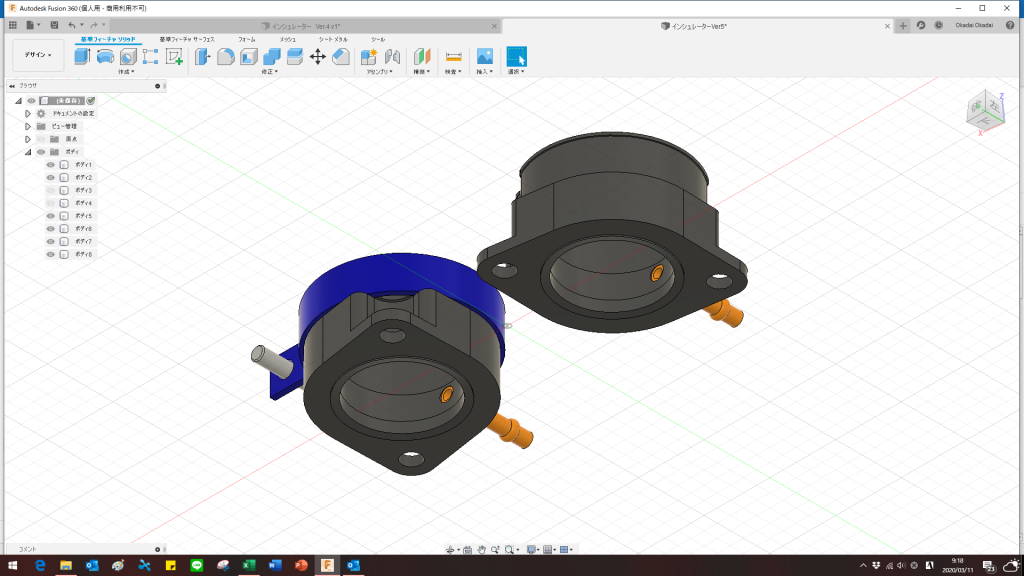
Task: Collapse the root (未保存) component node
Action: (x=18, y=101)
